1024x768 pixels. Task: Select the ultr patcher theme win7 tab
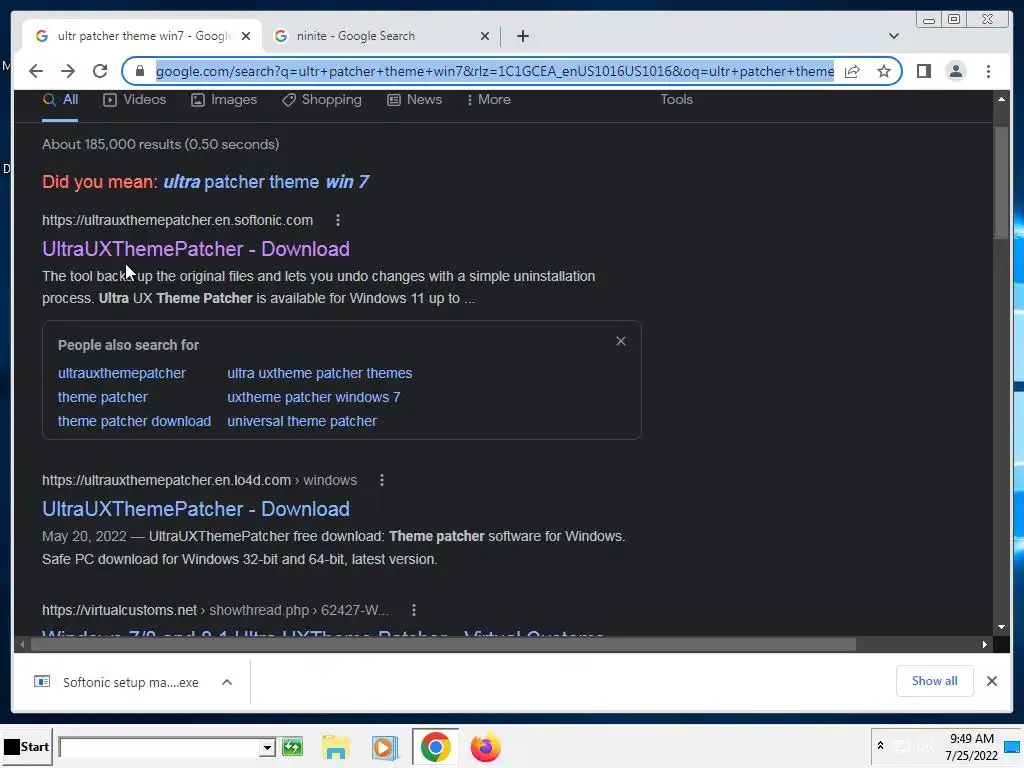pos(142,36)
